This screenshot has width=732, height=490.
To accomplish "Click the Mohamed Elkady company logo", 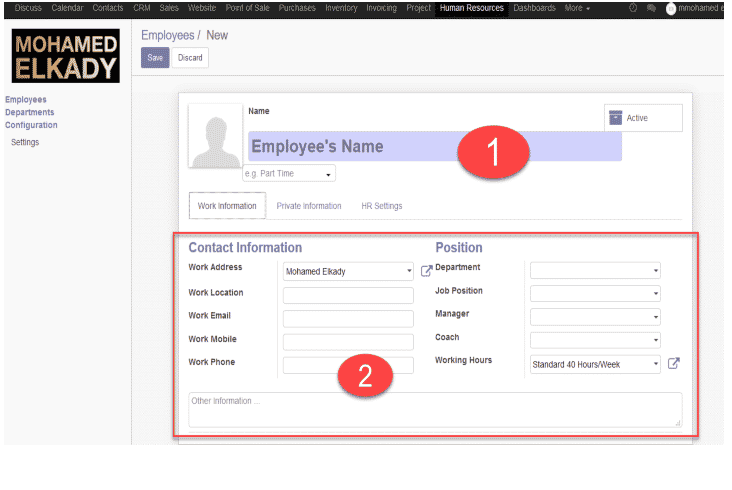I will (x=65, y=56).
